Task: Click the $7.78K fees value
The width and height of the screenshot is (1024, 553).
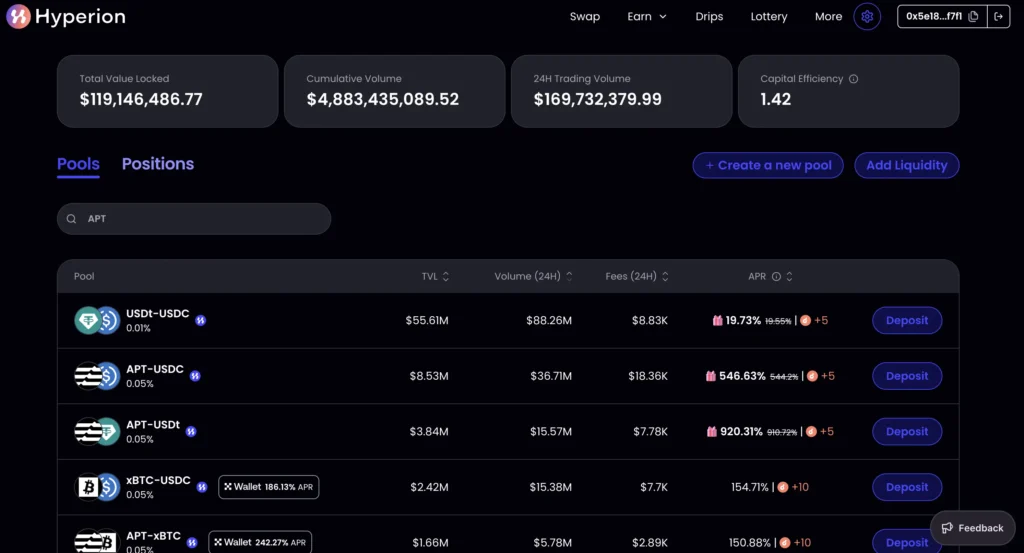Action: tap(650, 432)
